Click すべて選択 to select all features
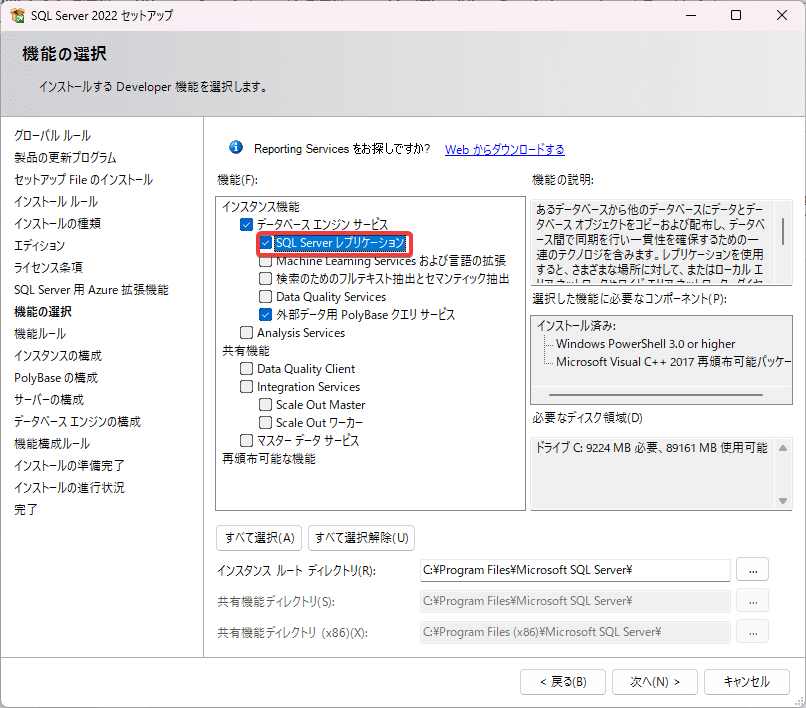This screenshot has height=708, width=806. (258, 537)
